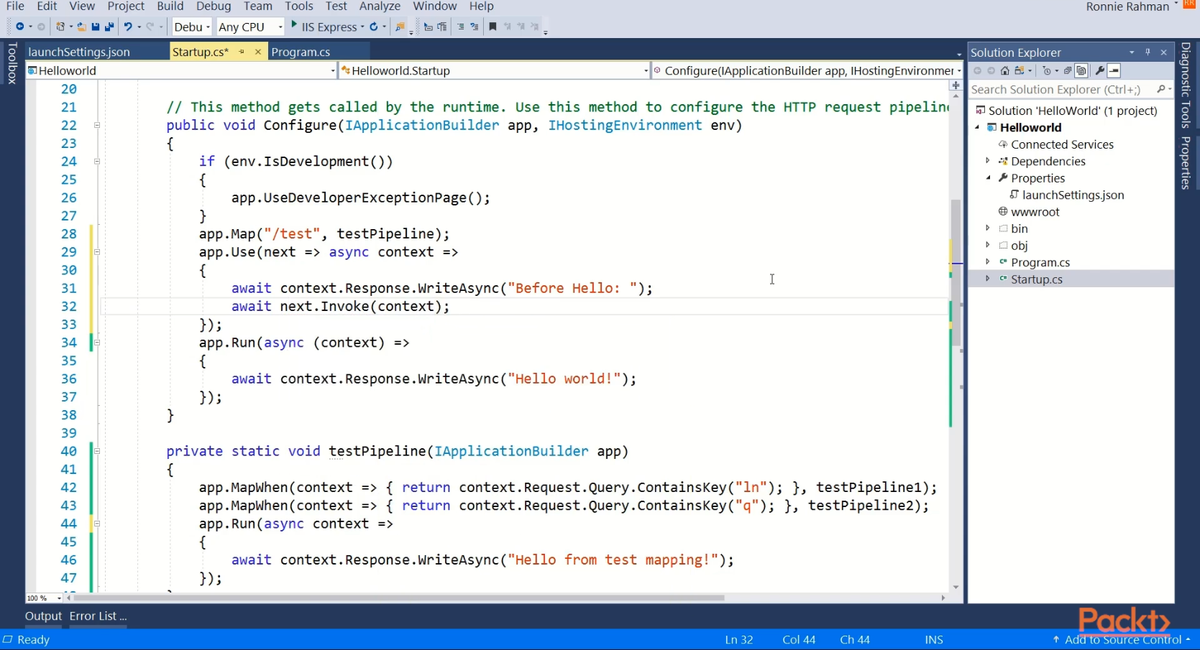
Task: Expand the Dependencies node
Action: coord(988,161)
